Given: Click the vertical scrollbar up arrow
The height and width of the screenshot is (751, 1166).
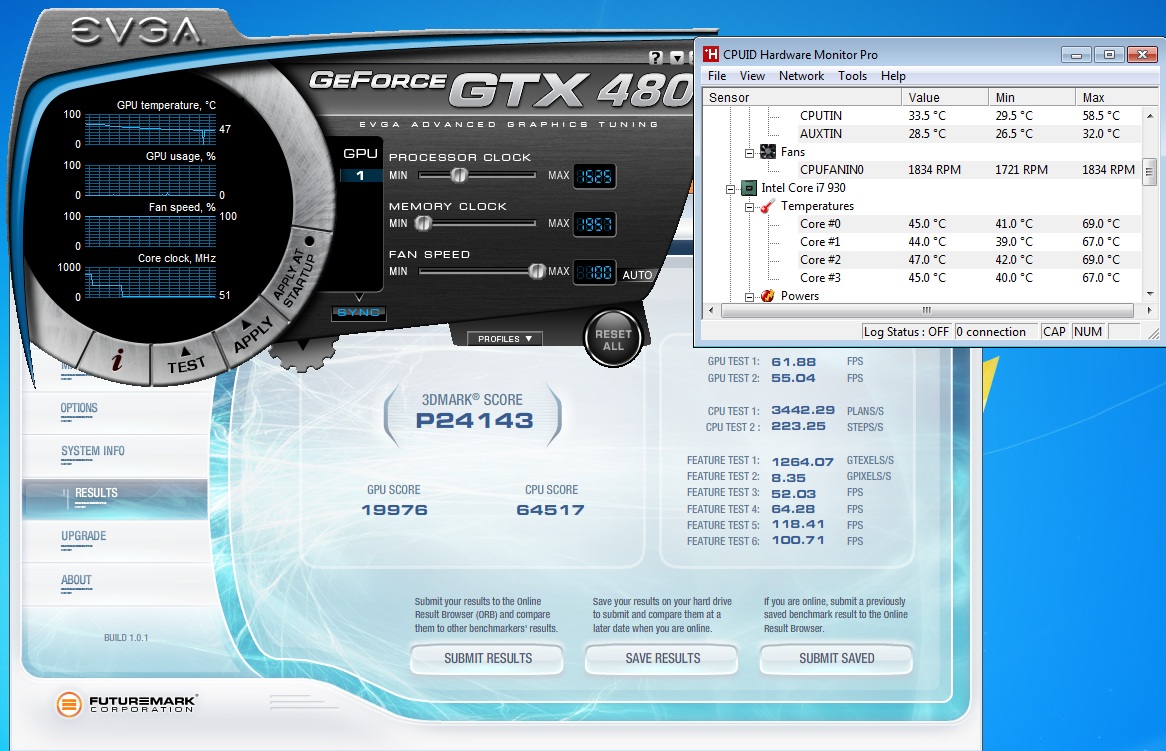Looking at the screenshot, I should click(x=1150, y=115).
